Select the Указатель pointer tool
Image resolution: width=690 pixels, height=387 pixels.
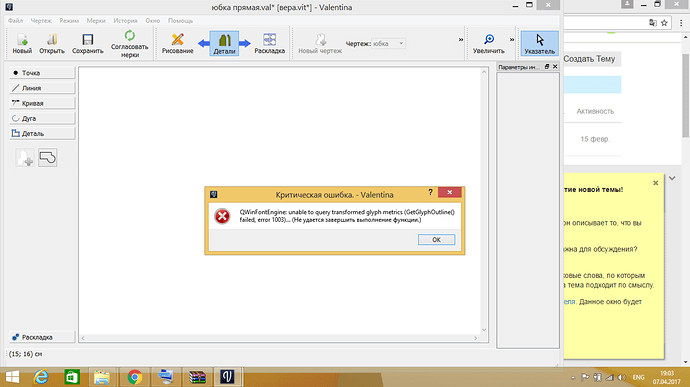[540, 43]
